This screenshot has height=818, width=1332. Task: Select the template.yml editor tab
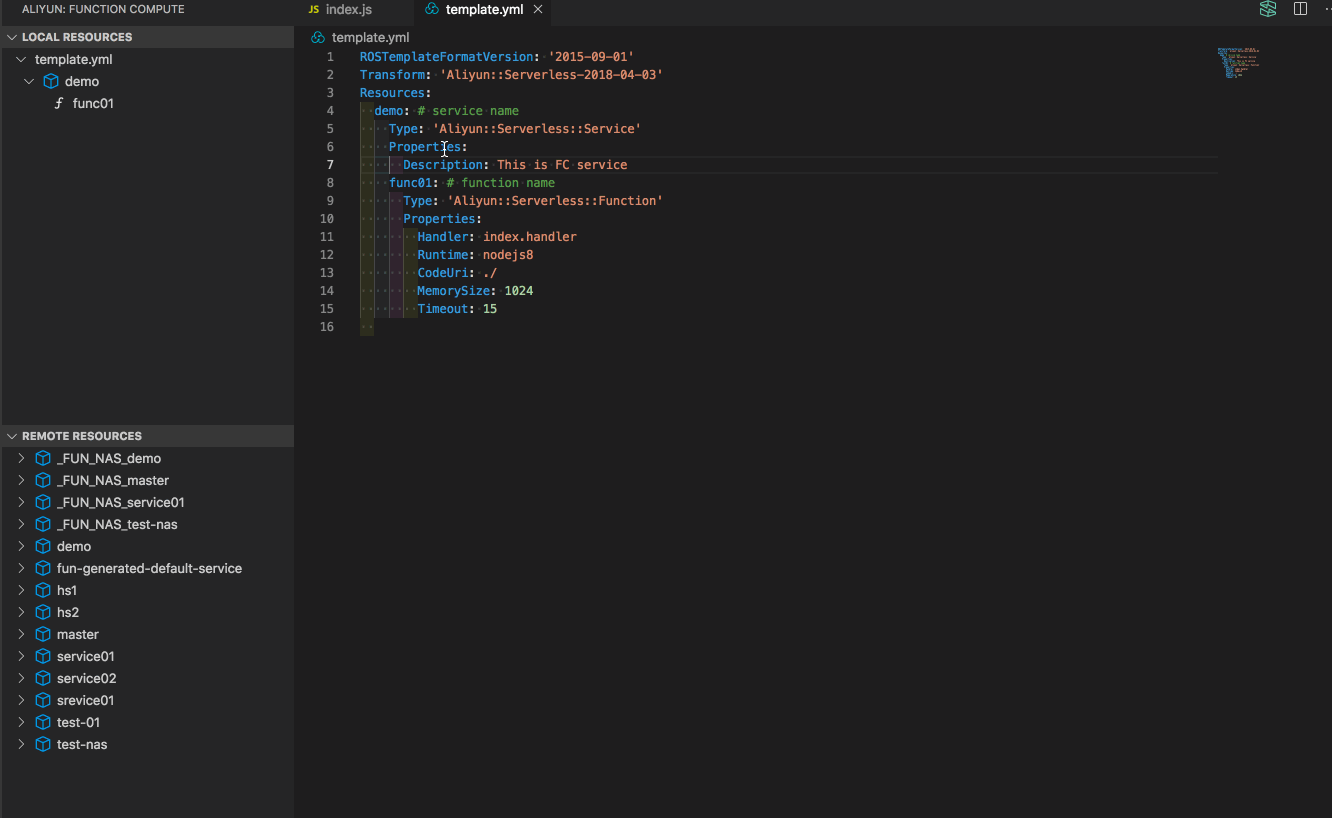click(x=482, y=10)
